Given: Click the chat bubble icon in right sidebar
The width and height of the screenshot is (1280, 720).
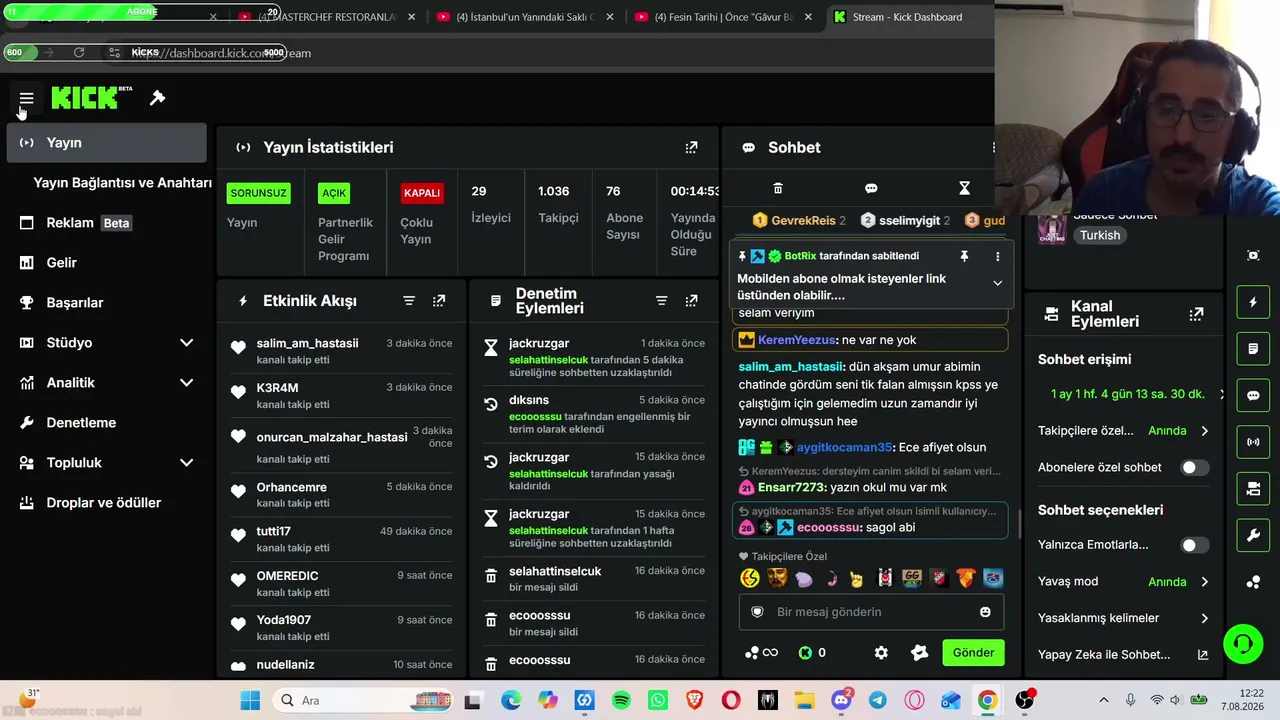Looking at the screenshot, I should (x=1253, y=395).
